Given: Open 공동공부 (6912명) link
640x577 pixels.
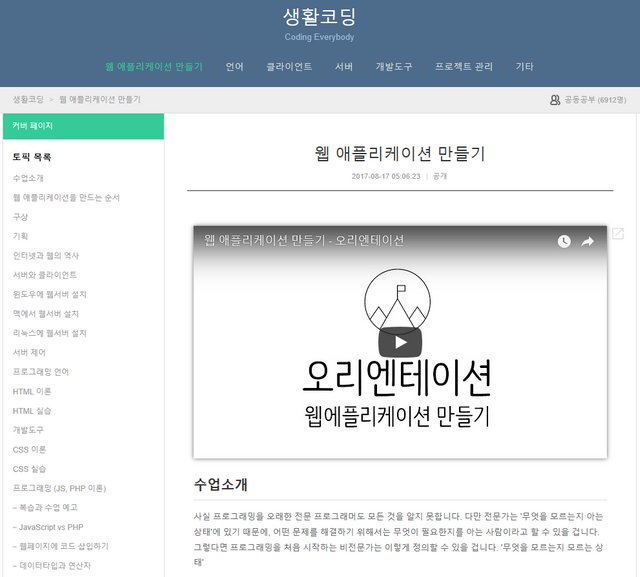Looking at the screenshot, I should point(595,100).
